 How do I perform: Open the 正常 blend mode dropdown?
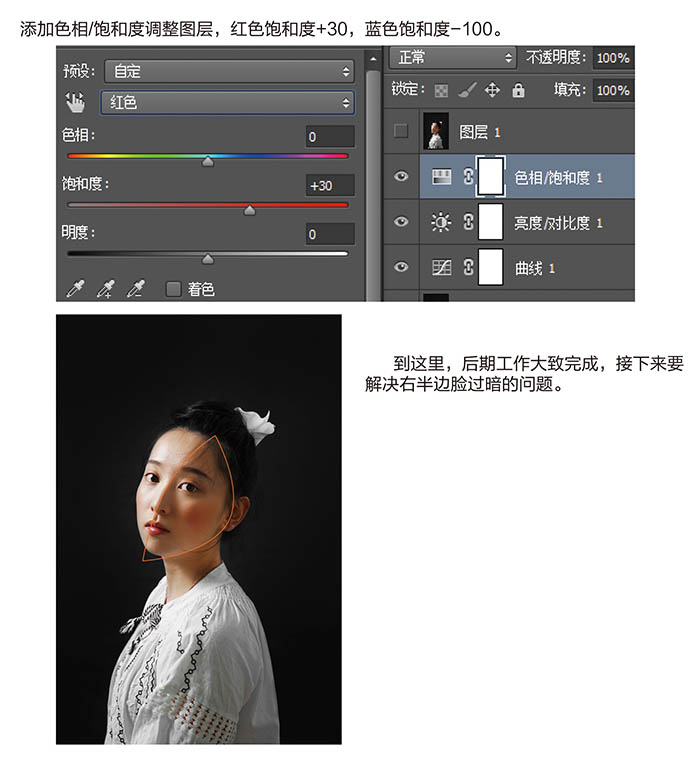[452, 58]
